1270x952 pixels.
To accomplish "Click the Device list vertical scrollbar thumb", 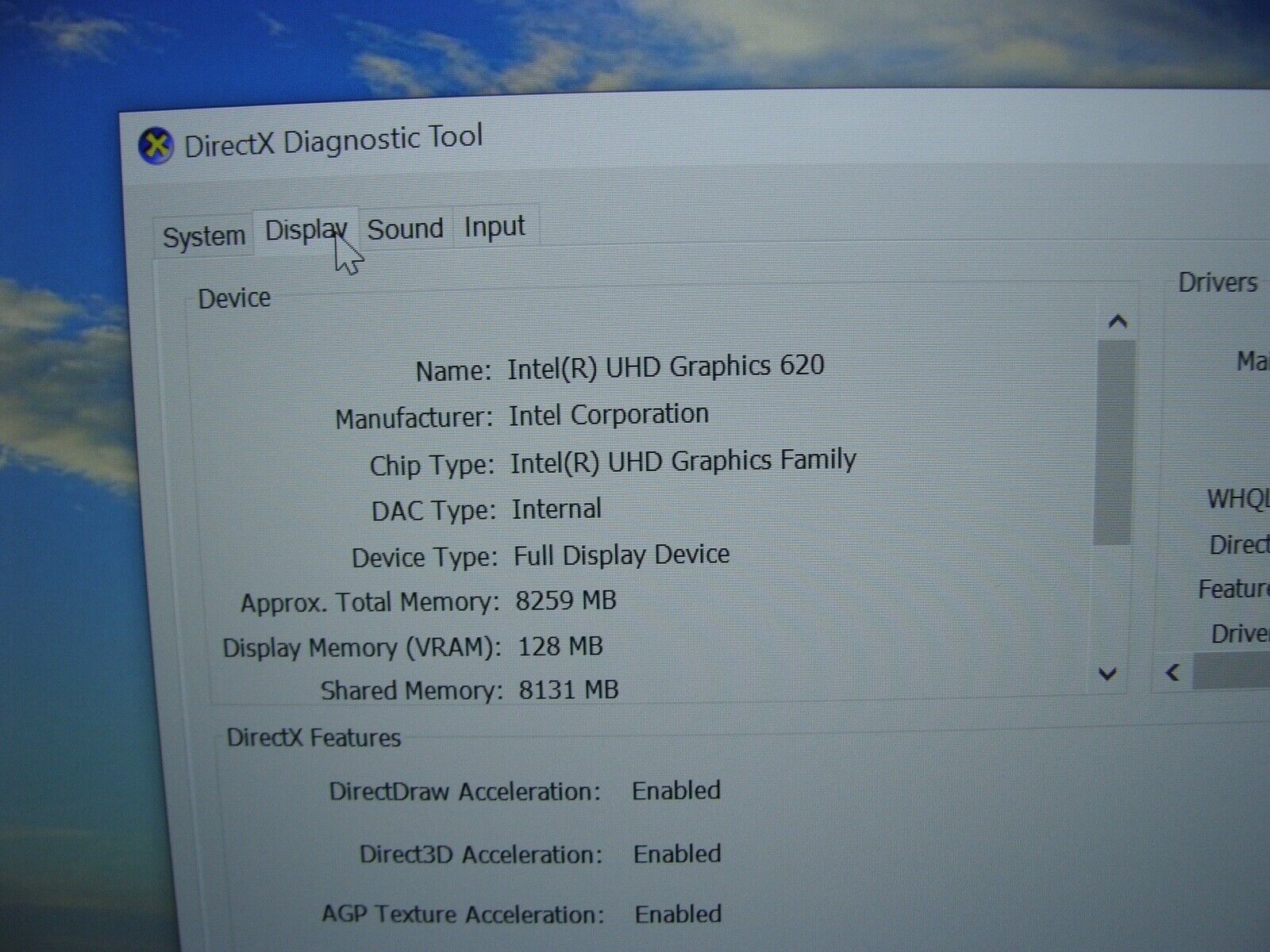I will point(1114,442).
